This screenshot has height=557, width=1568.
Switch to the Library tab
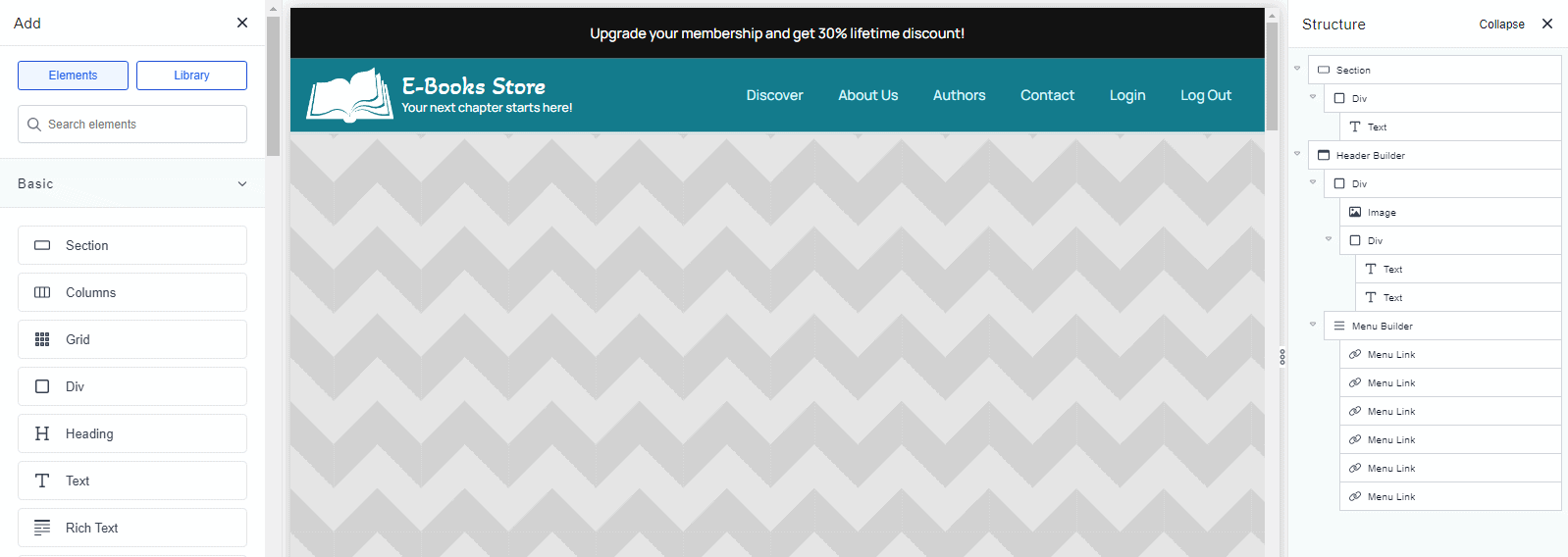pos(191,76)
